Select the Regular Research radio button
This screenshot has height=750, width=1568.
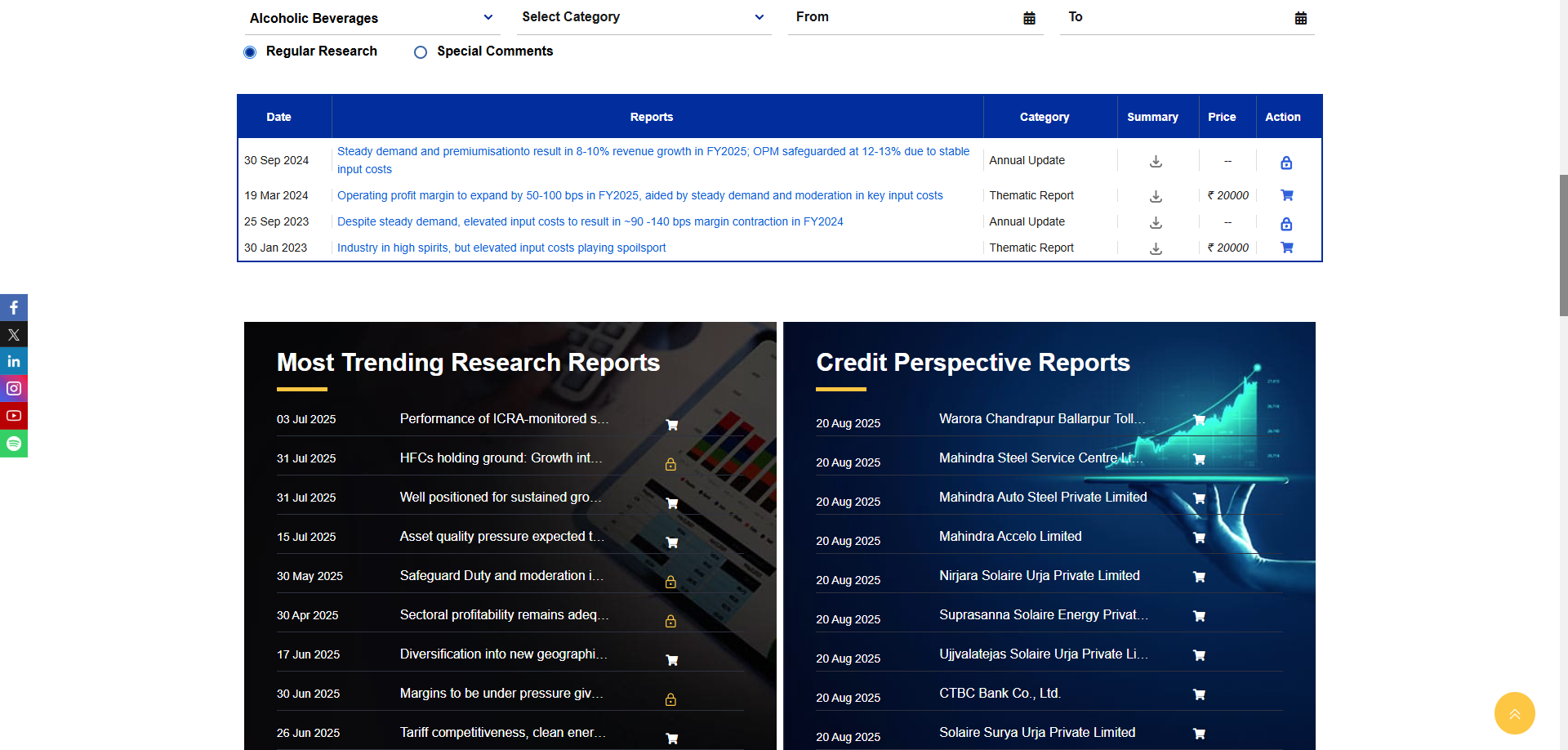[250, 52]
